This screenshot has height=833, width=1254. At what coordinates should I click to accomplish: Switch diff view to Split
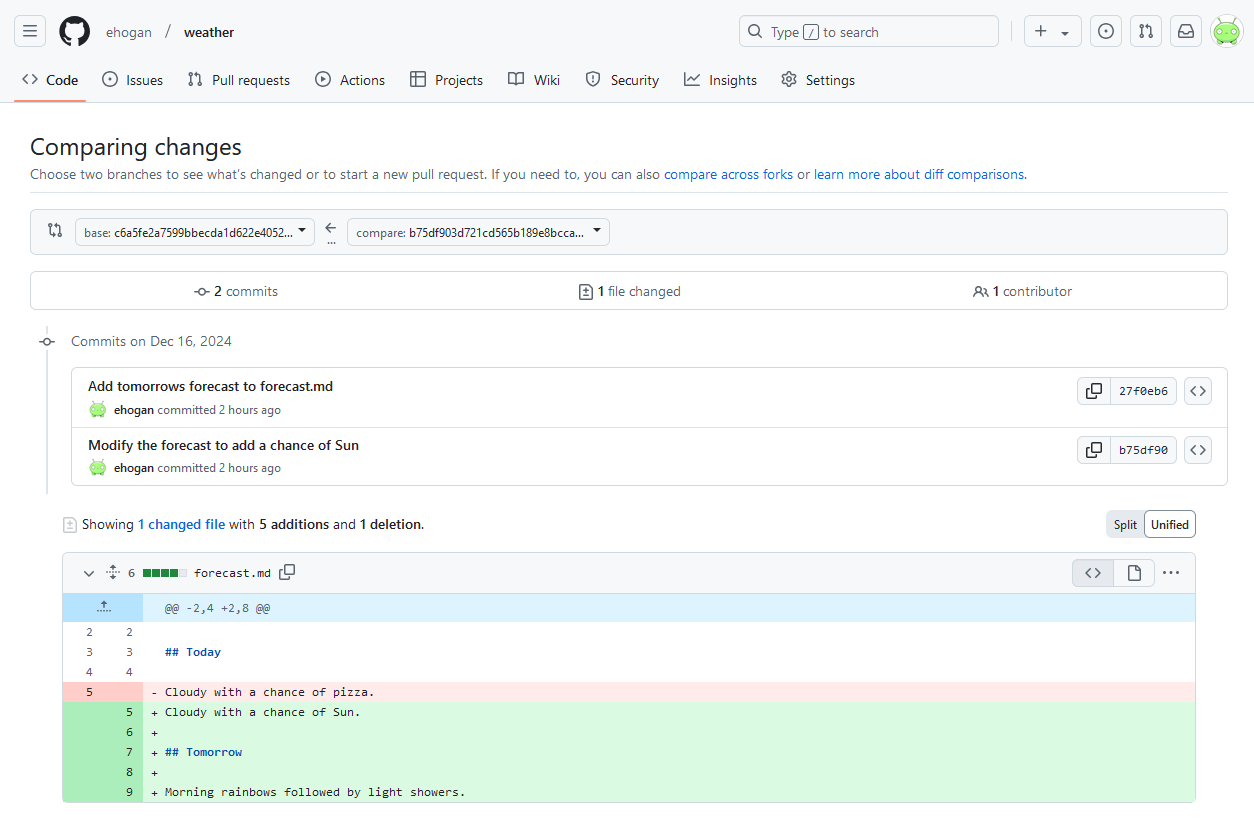tap(1125, 524)
